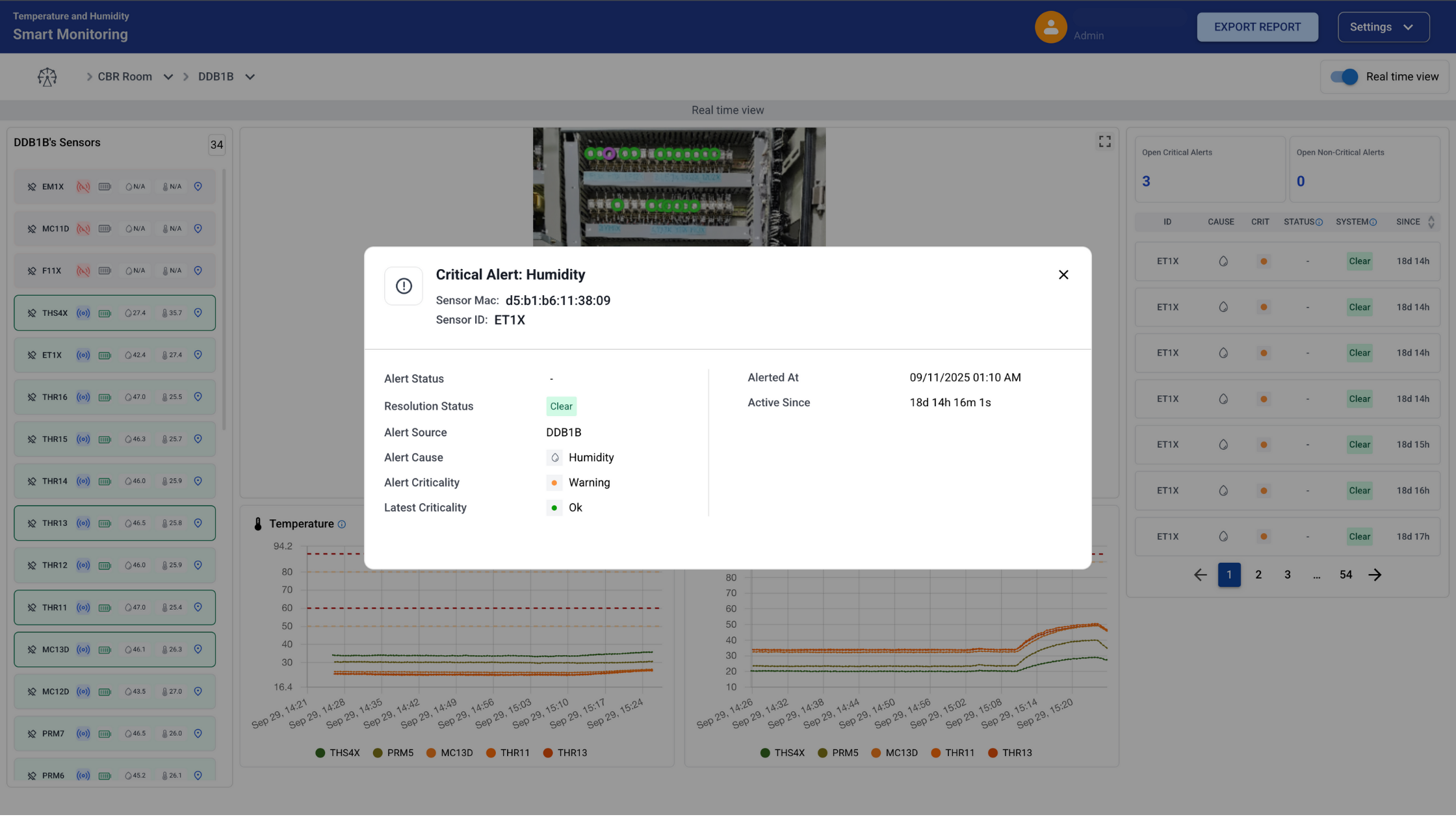Click Clear badge in 18d 16h alert row
The width and height of the screenshot is (1456, 819).
1359,491
